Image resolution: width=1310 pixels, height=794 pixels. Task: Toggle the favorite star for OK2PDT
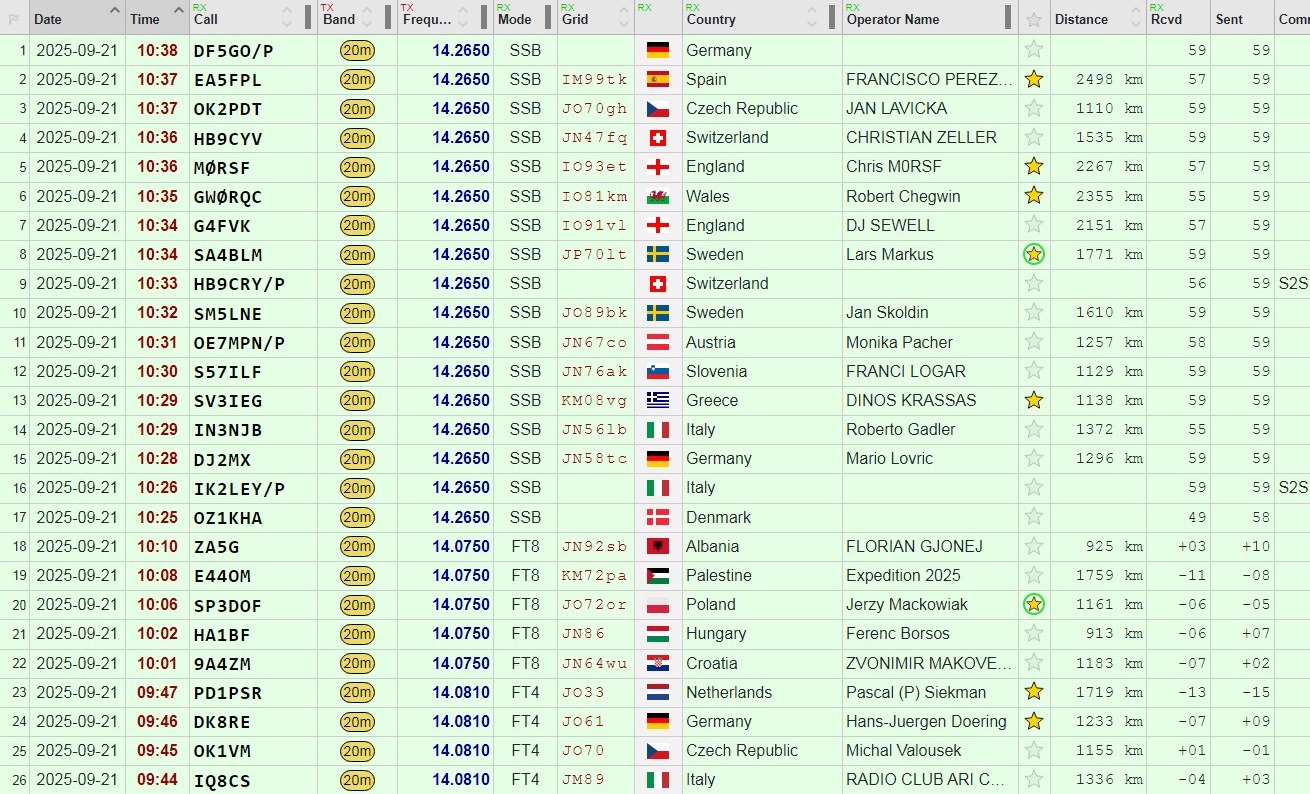click(x=1034, y=108)
